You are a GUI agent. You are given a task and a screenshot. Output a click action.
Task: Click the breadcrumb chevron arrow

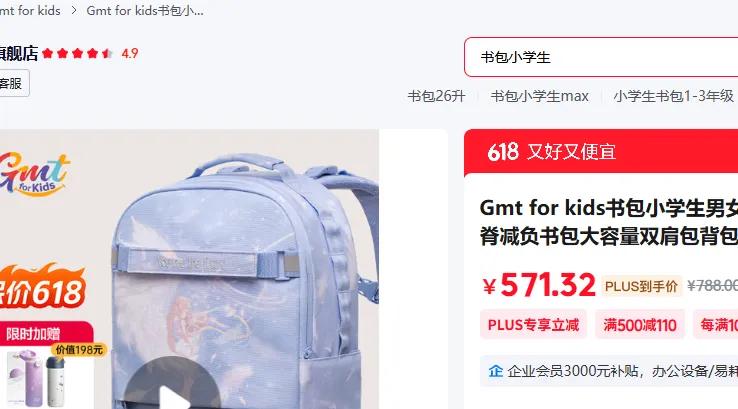(73, 10)
